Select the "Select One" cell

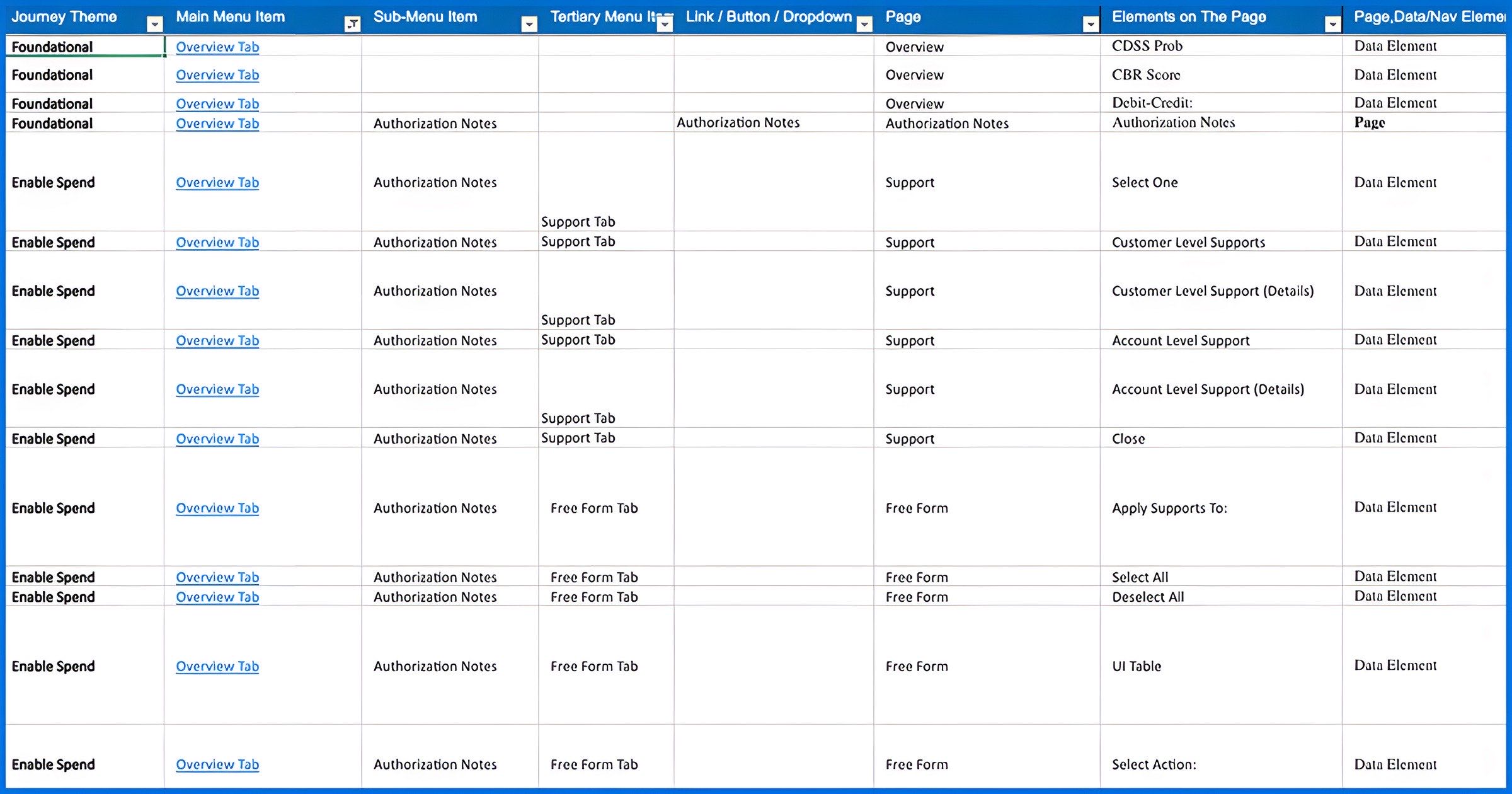pyautogui.click(x=1221, y=182)
